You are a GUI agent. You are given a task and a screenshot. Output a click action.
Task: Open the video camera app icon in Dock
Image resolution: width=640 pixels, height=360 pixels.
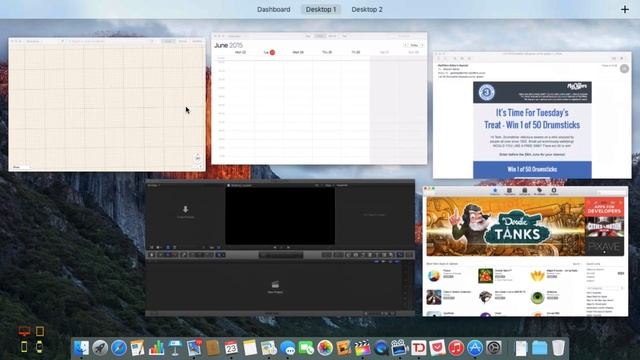point(400,348)
